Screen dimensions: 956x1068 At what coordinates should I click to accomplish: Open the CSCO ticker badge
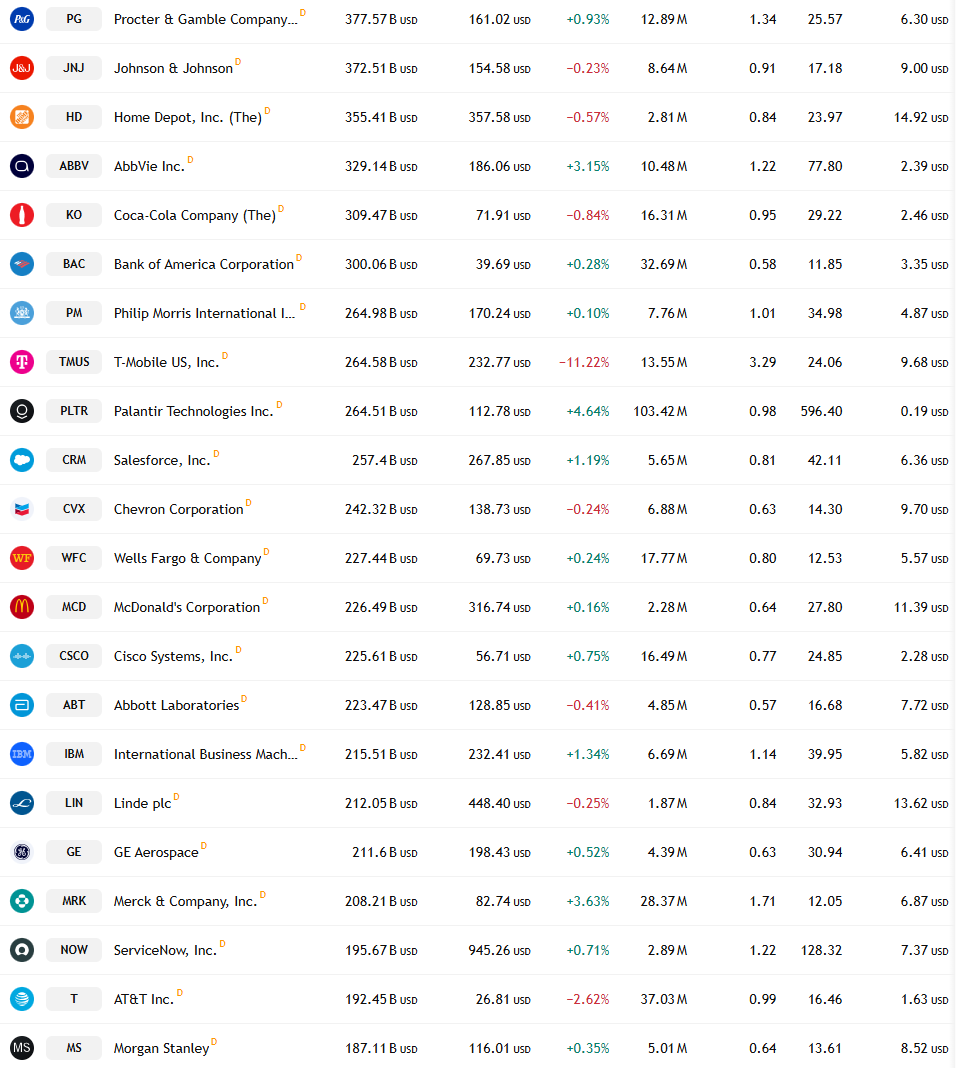point(74,656)
